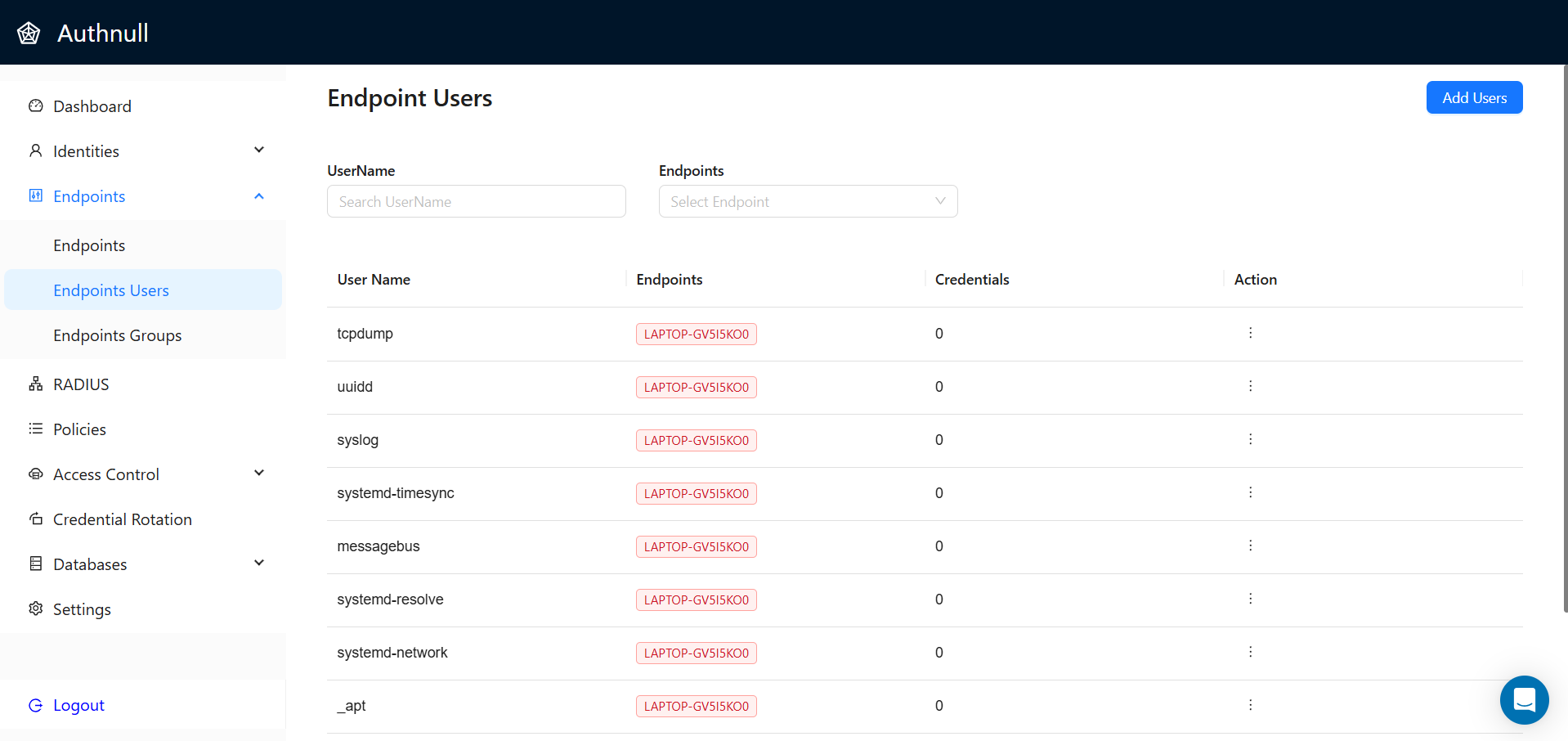Viewport: 1568px width, 741px height.
Task: Click the Add Users button
Action: pyautogui.click(x=1473, y=97)
